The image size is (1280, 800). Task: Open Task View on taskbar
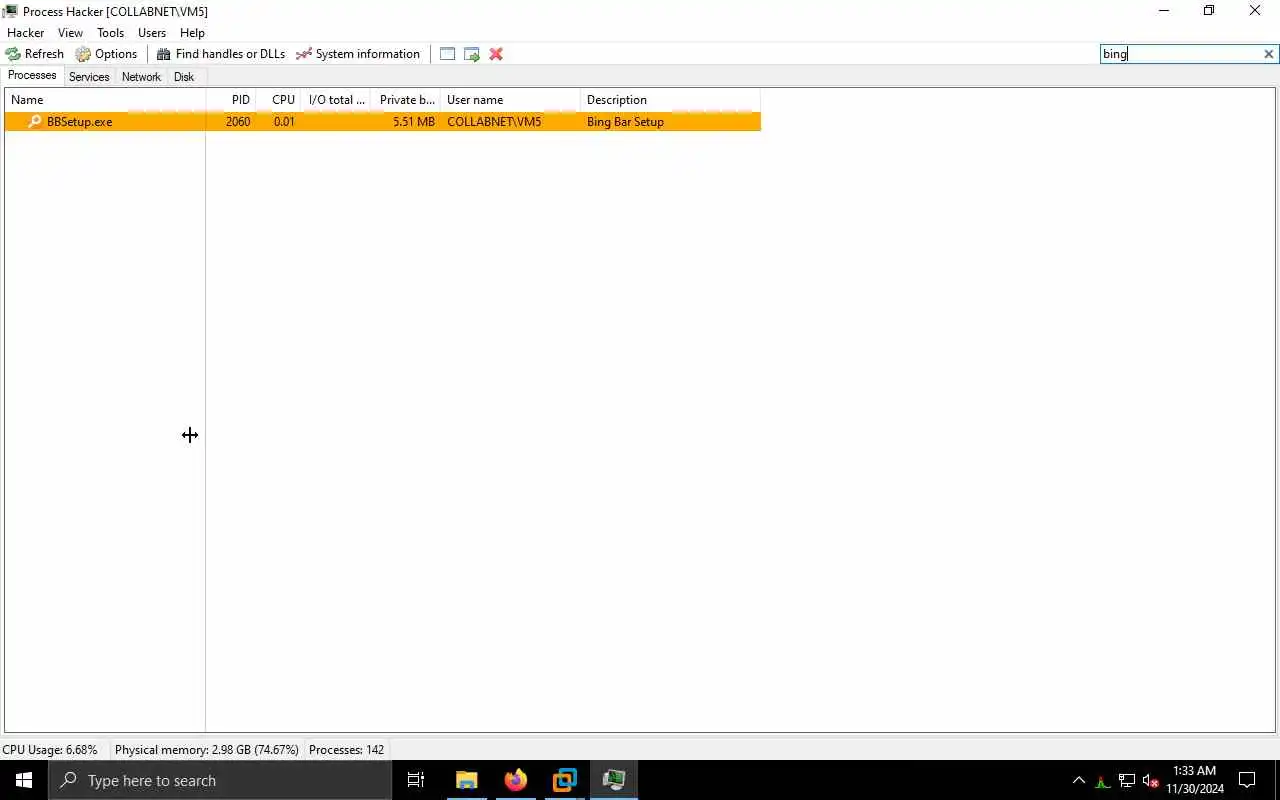tap(416, 780)
